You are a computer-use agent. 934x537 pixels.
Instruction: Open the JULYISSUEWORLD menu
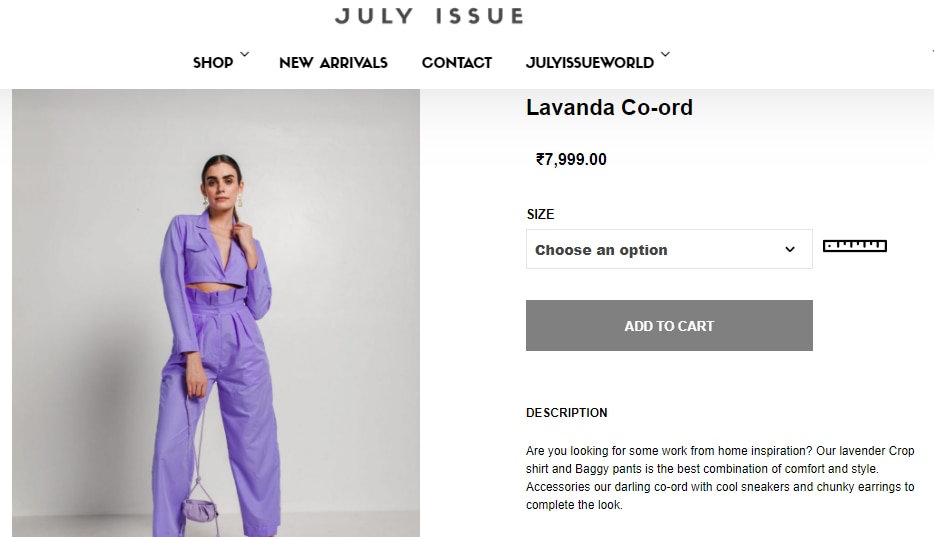click(x=590, y=63)
